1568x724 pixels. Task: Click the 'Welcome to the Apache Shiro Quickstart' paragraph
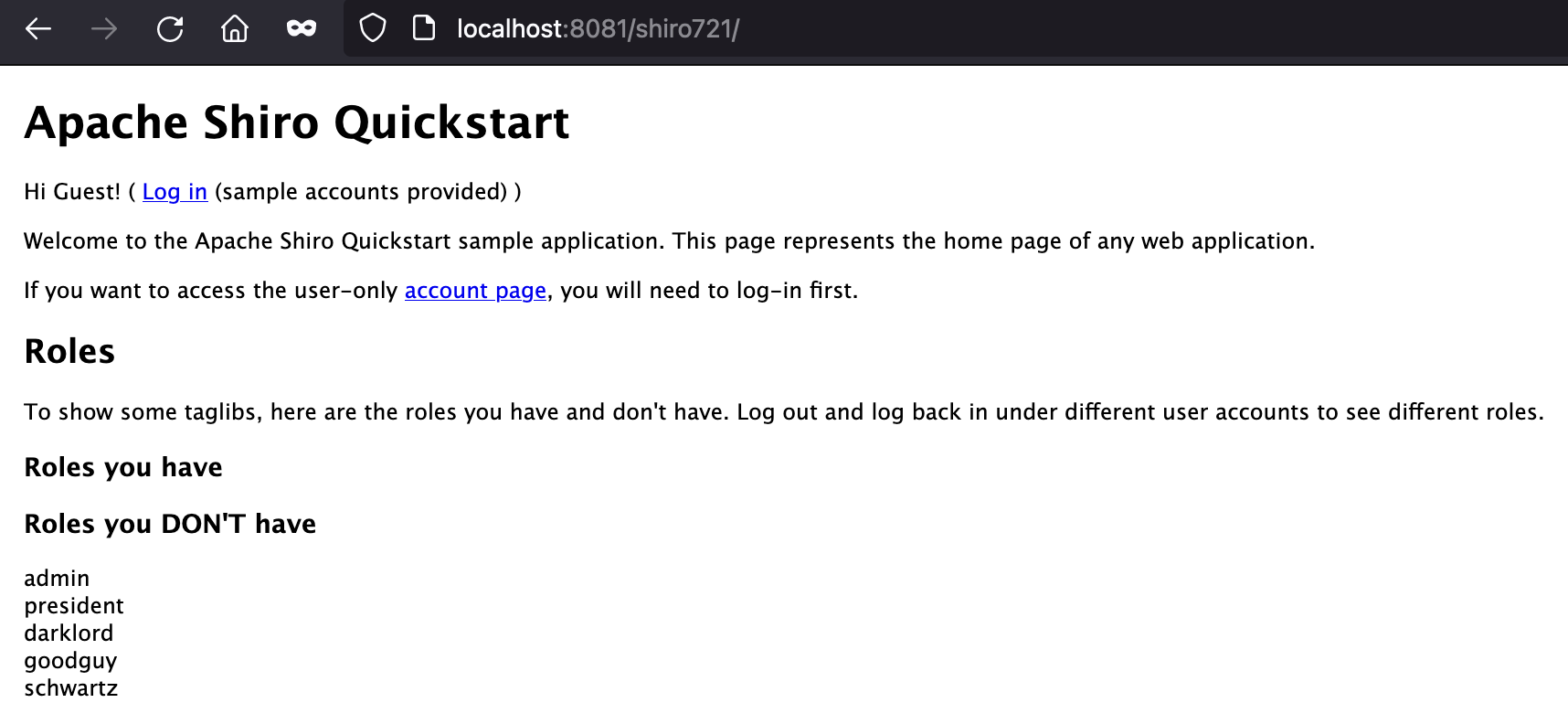click(669, 241)
